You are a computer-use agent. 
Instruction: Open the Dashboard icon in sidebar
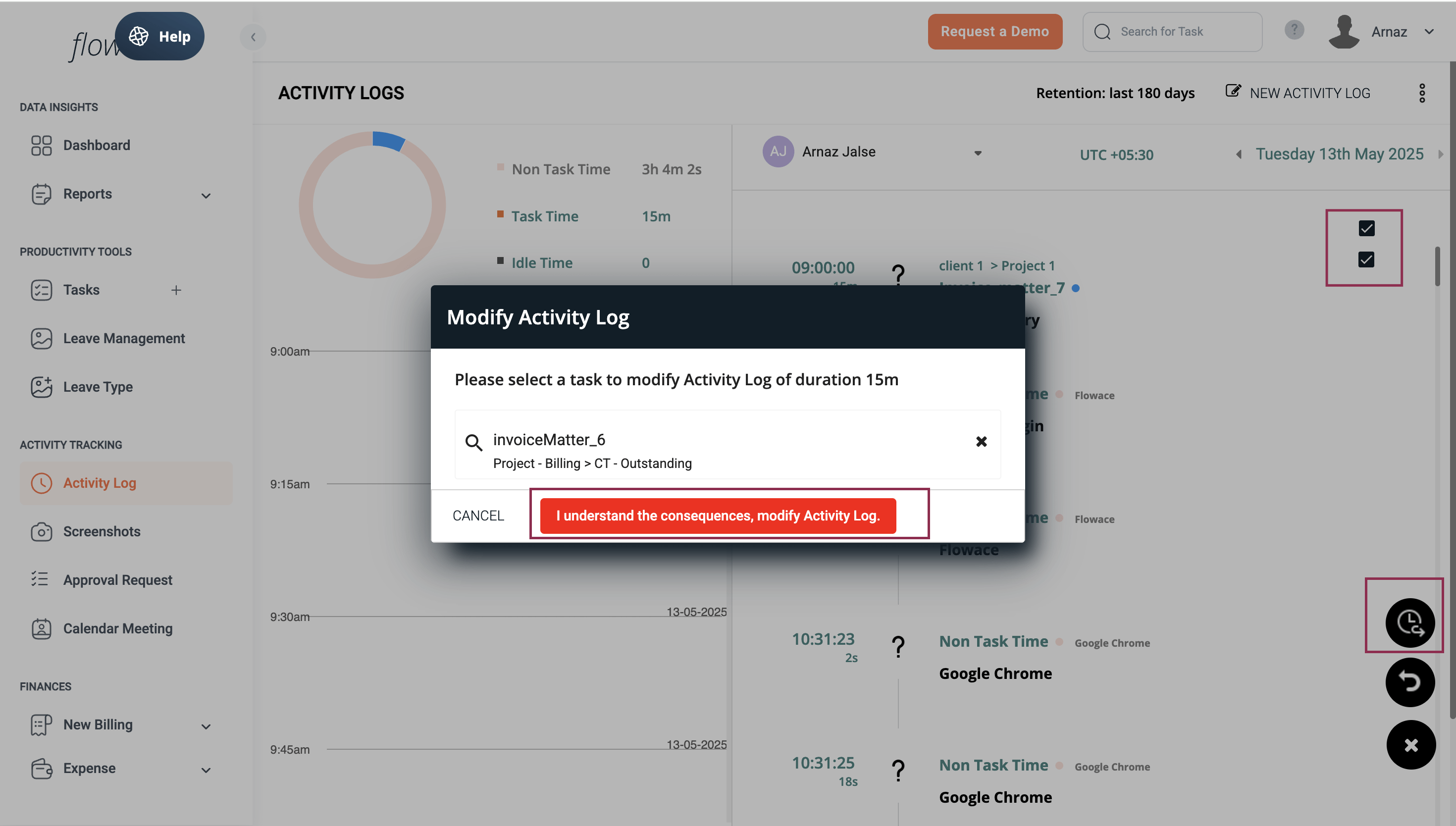click(x=42, y=145)
